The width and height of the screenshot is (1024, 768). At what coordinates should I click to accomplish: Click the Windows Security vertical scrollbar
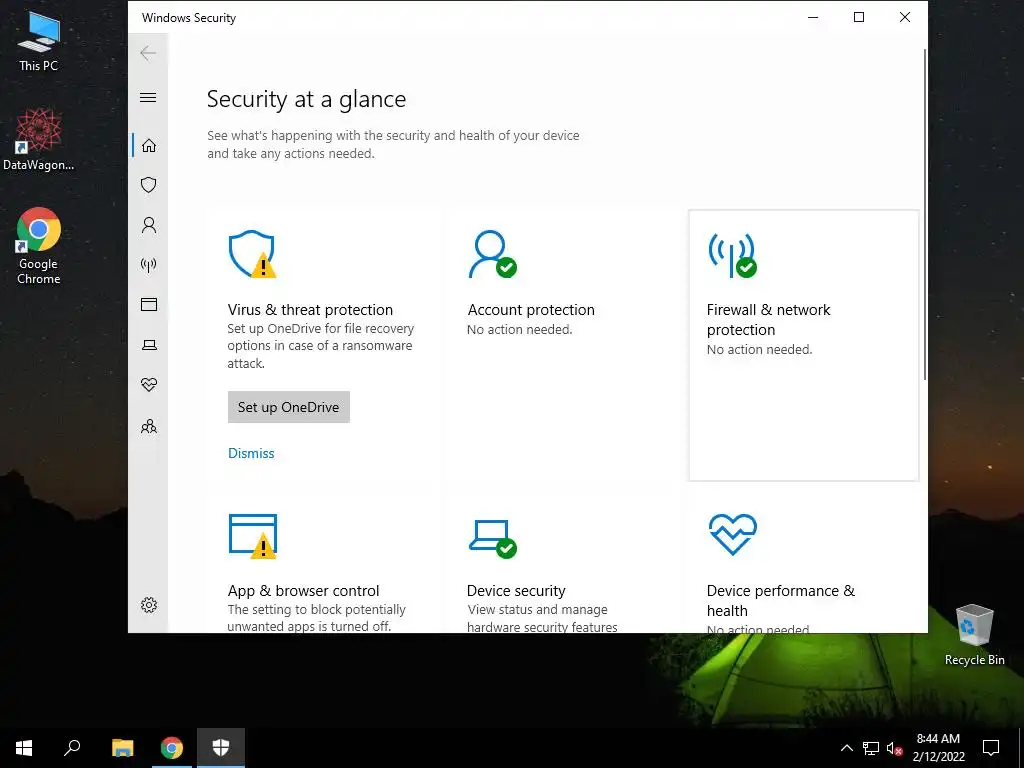click(924, 214)
